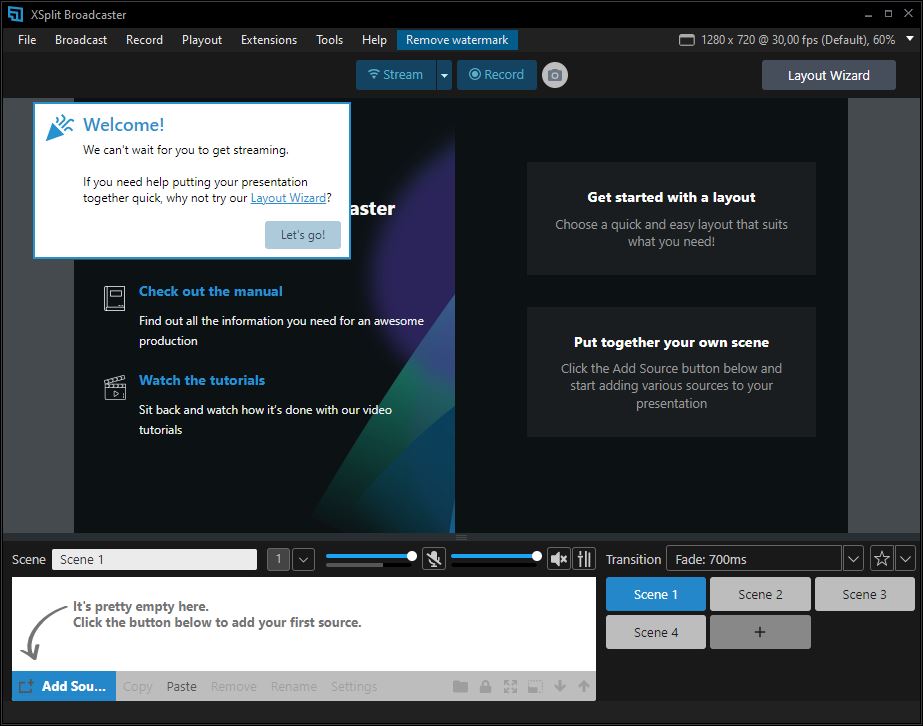
Task: Open the Help menu
Action: tap(374, 39)
